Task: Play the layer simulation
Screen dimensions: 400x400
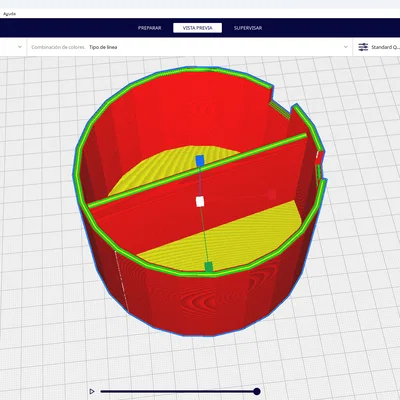Action: [92, 391]
